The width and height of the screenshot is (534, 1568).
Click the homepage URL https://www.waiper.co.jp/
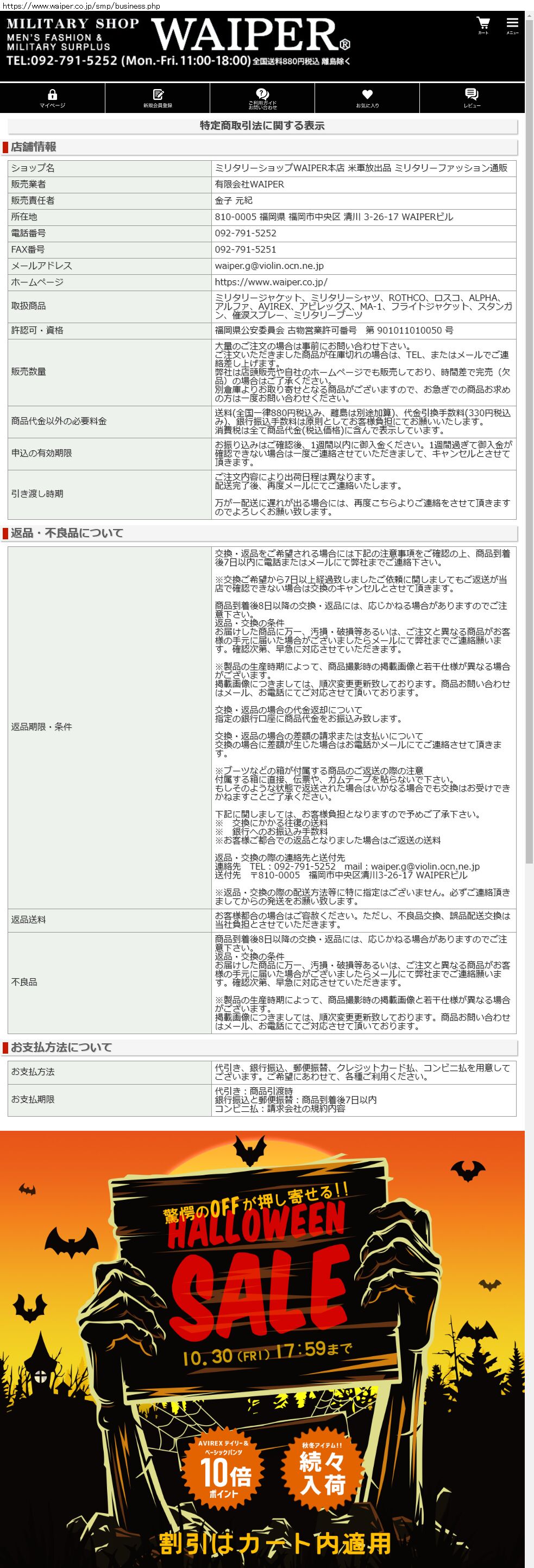(271, 282)
